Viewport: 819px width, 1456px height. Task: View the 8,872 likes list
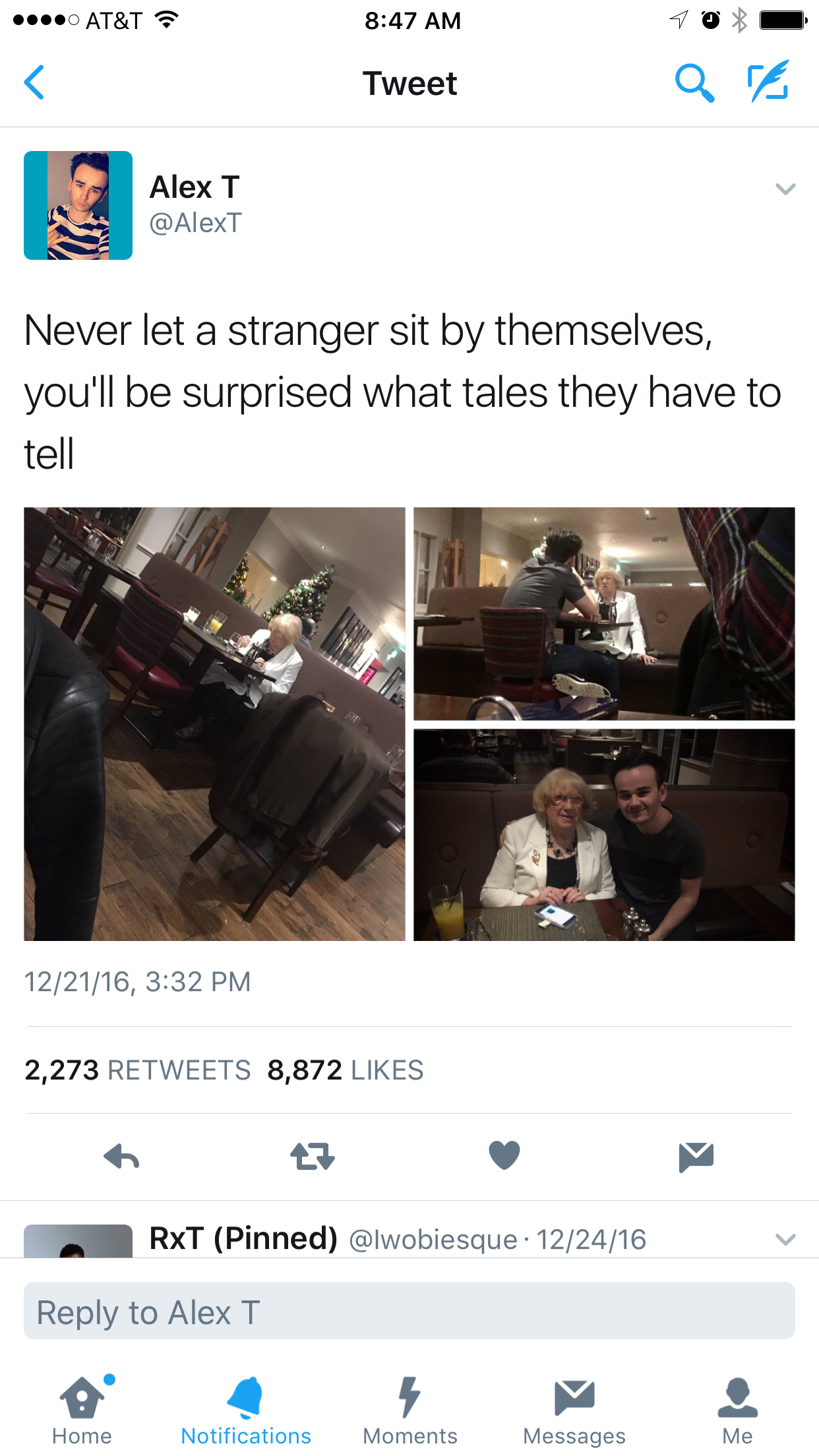click(346, 1070)
